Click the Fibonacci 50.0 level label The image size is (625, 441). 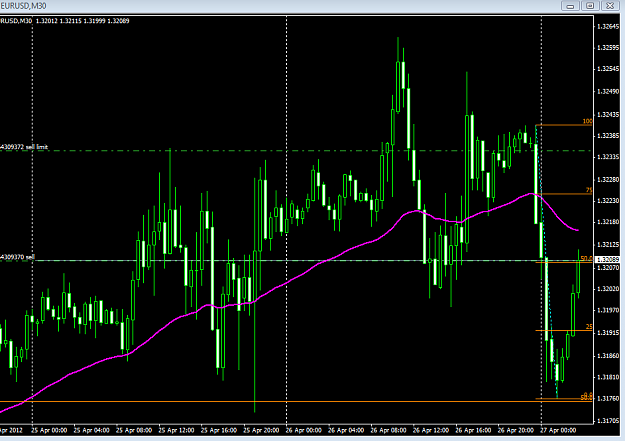pyautogui.click(x=586, y=258)
